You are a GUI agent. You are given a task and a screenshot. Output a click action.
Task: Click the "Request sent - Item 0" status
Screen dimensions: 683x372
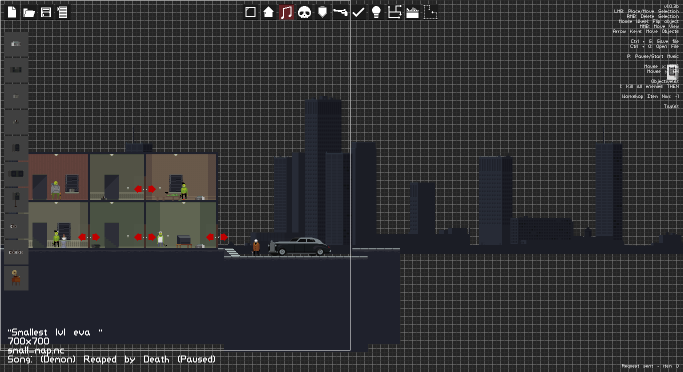650,366
